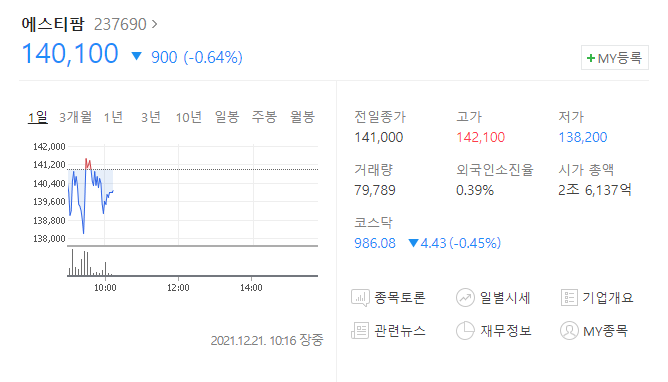Click the 외국인소진율 value 0.39%

pos(475,190)
